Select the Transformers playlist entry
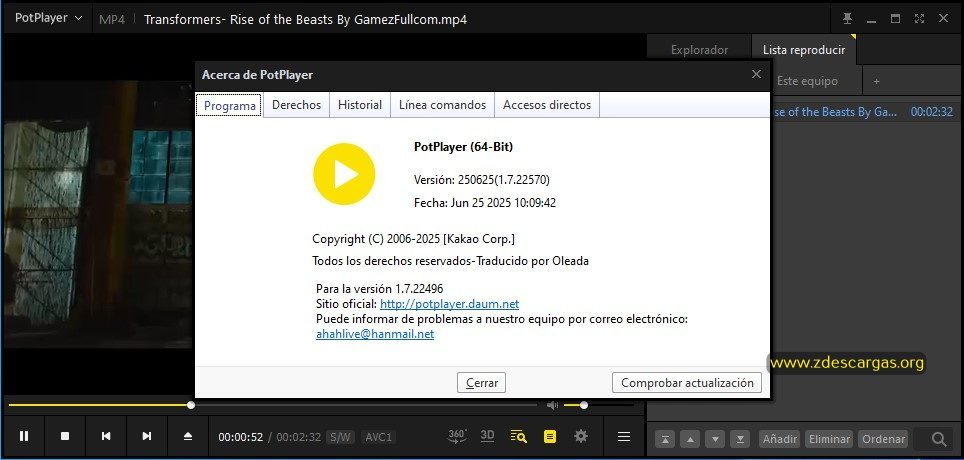 pos(862,112)
